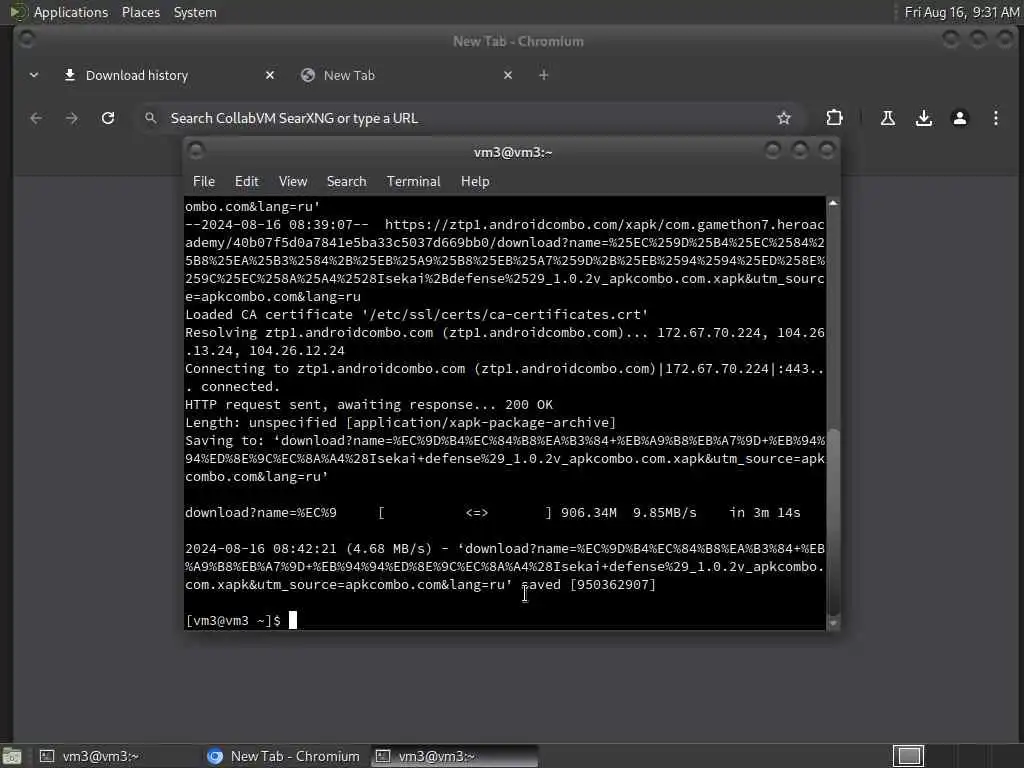Click the terminal prompt line [vm3@vm3 ~]$
The width and height of the screenshot is (1024, 768).
pyautogui.click(x=233, y=620)
